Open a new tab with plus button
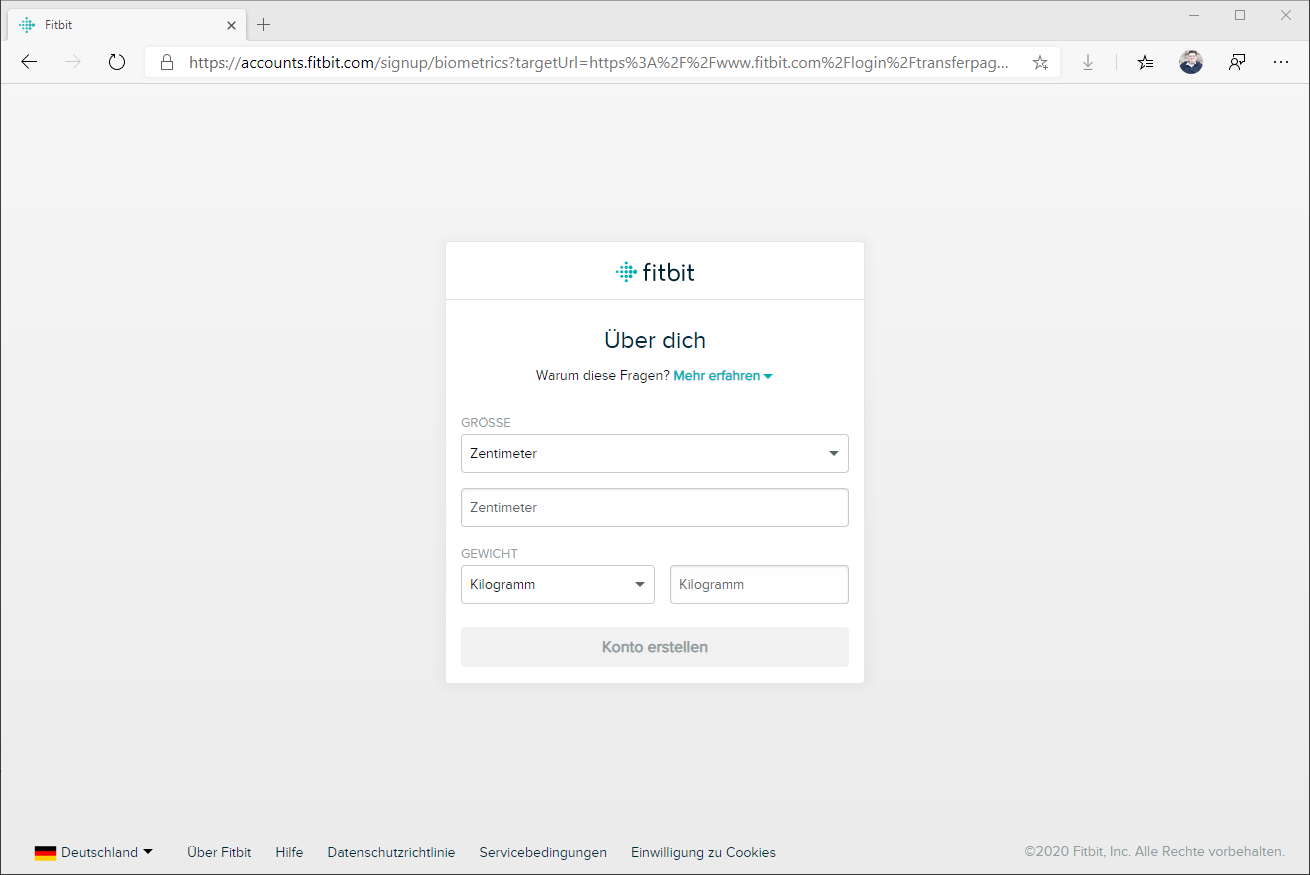1310x875 pixels. [x=264, y=24]
